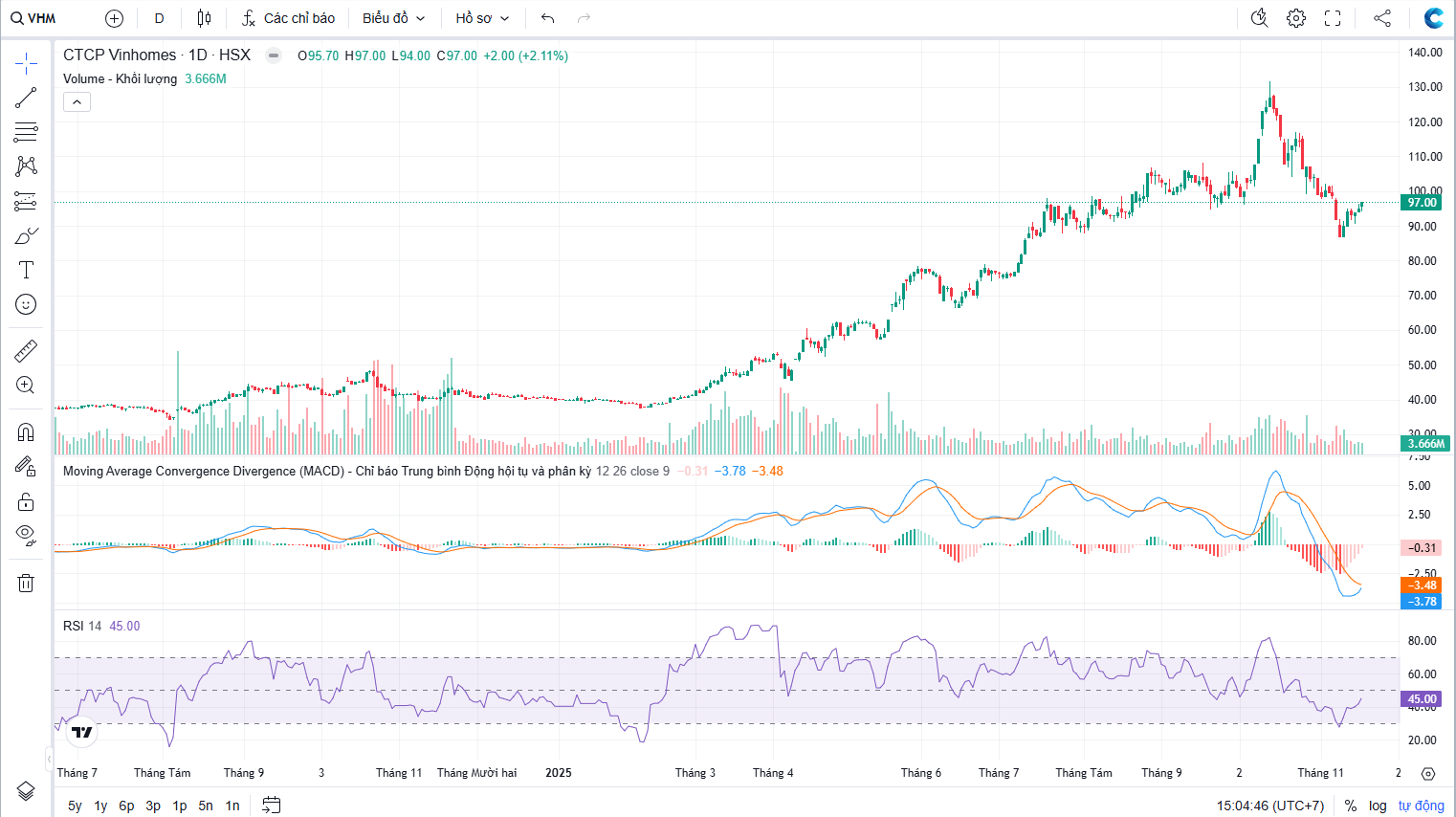Toggle hide all drawings eye icon

click(x=26, y=534)
